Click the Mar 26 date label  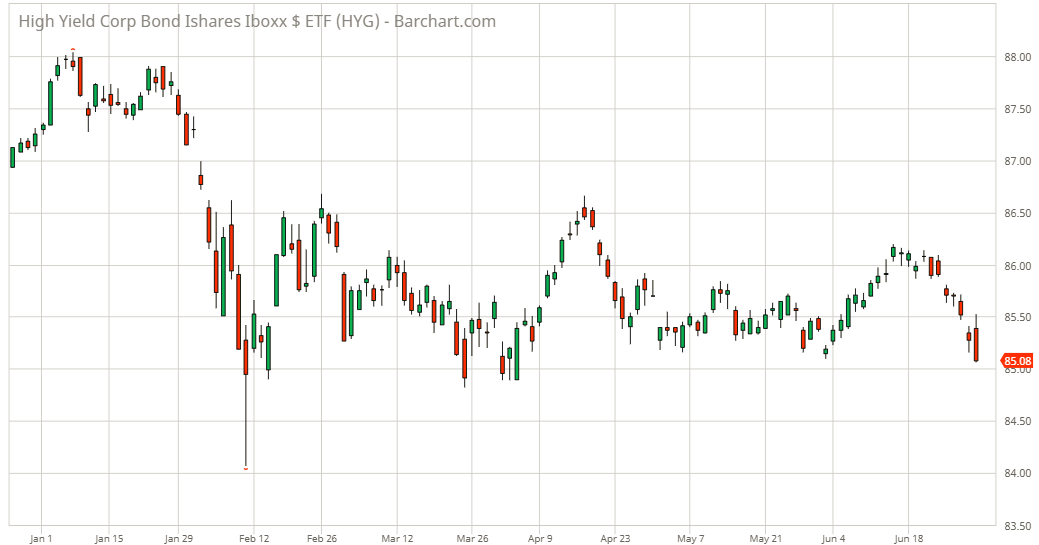point(472,538)
